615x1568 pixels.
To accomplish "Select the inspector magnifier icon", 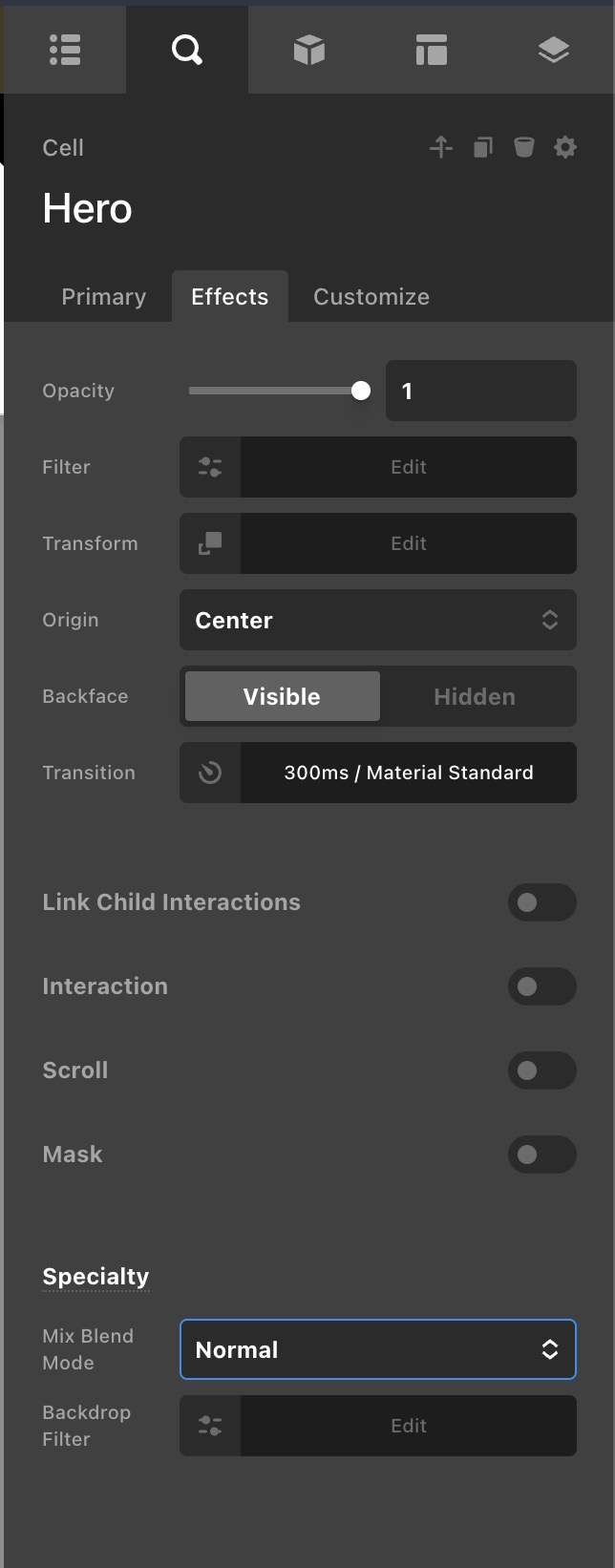I will [187, 50].
